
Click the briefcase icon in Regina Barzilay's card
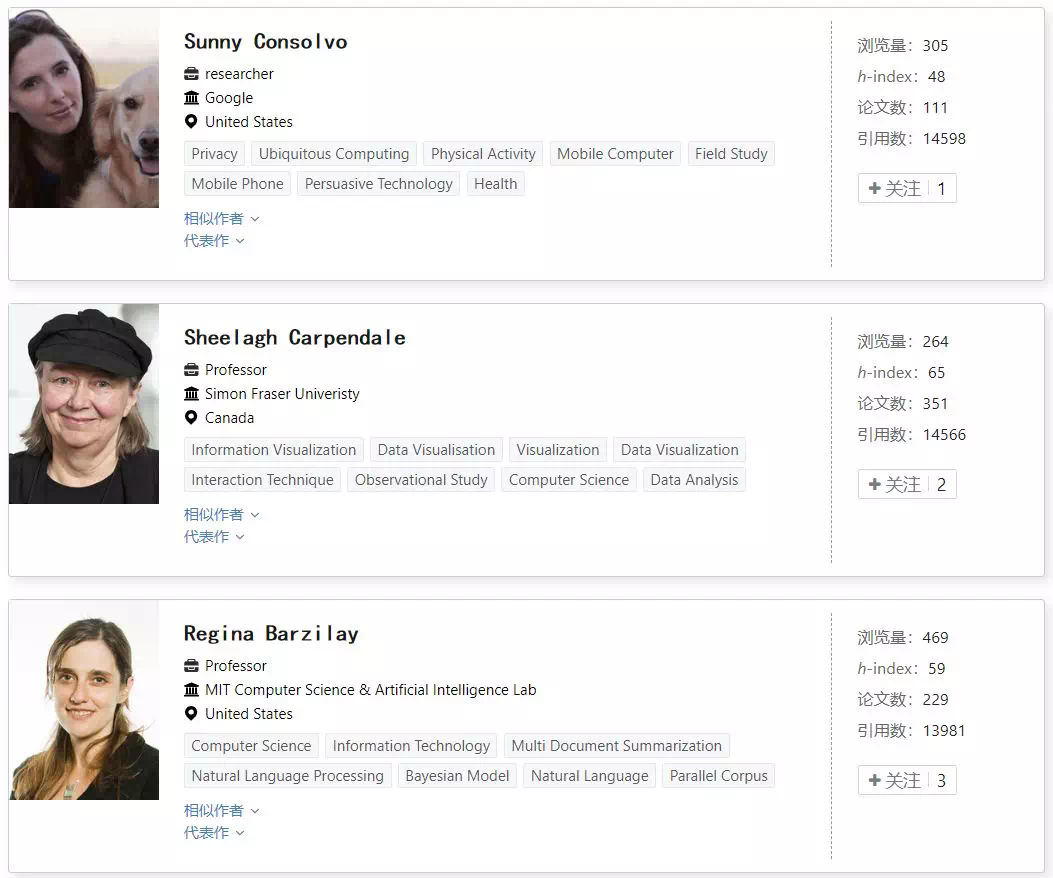191,666
